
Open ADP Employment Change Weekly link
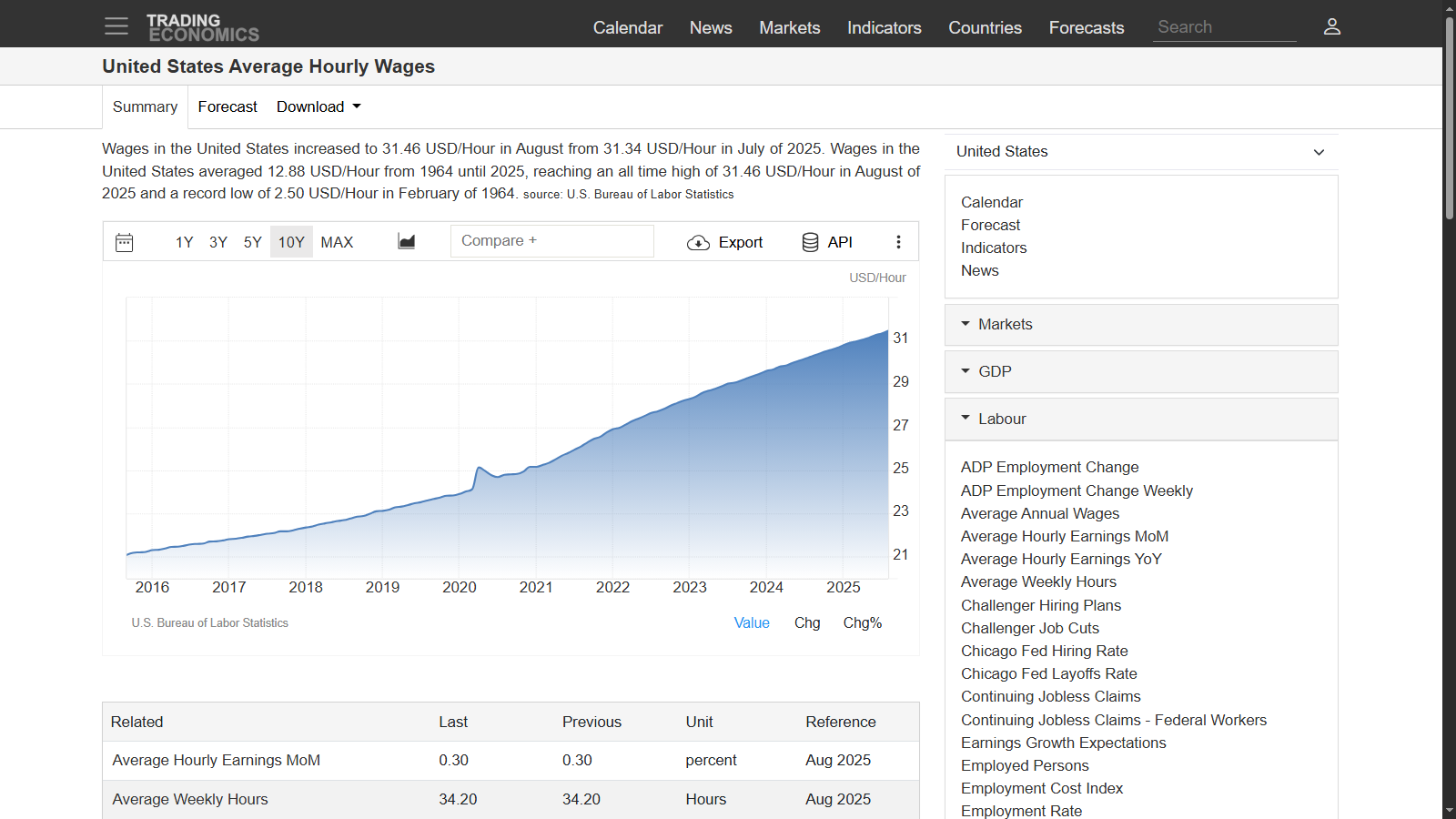[1077, 490]
